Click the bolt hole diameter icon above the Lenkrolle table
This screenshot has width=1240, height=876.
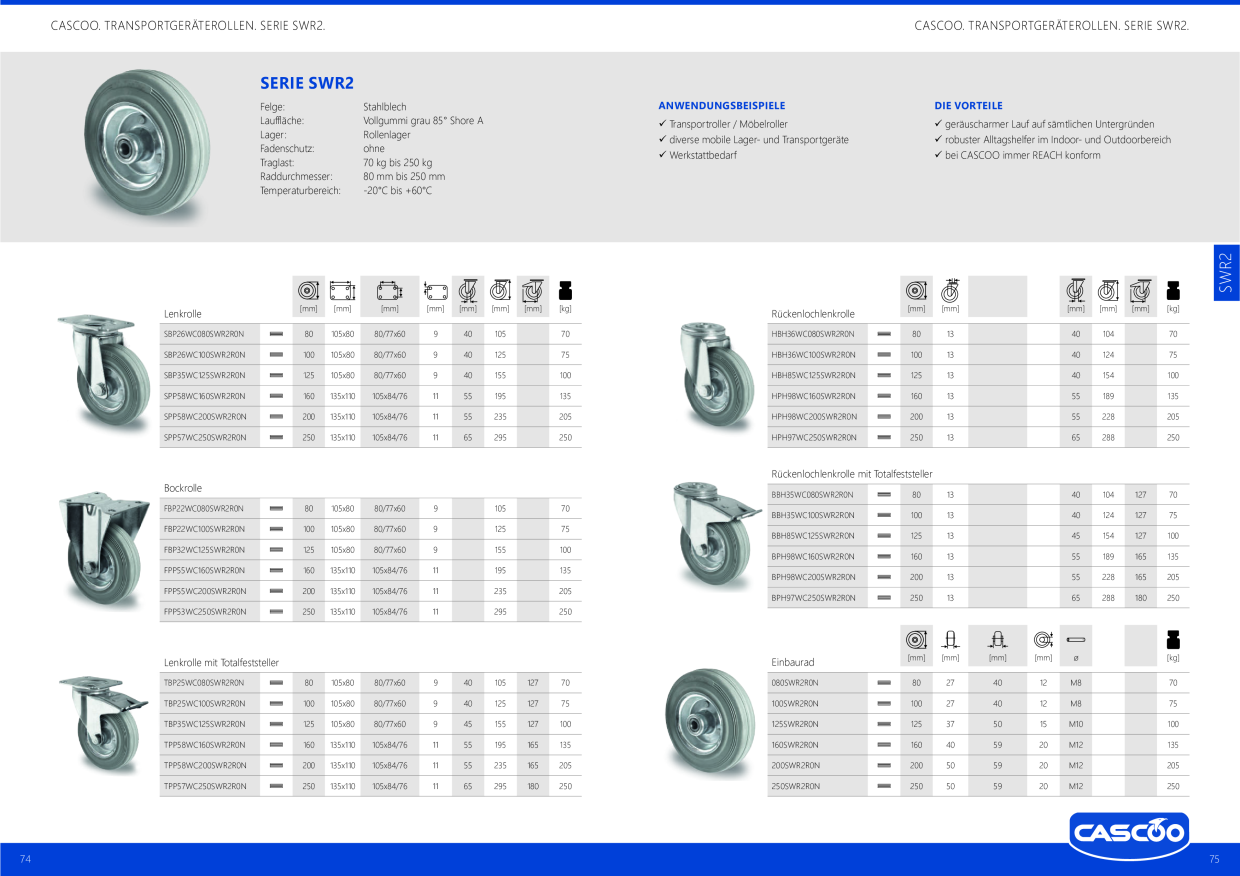(x=434, y=290)
